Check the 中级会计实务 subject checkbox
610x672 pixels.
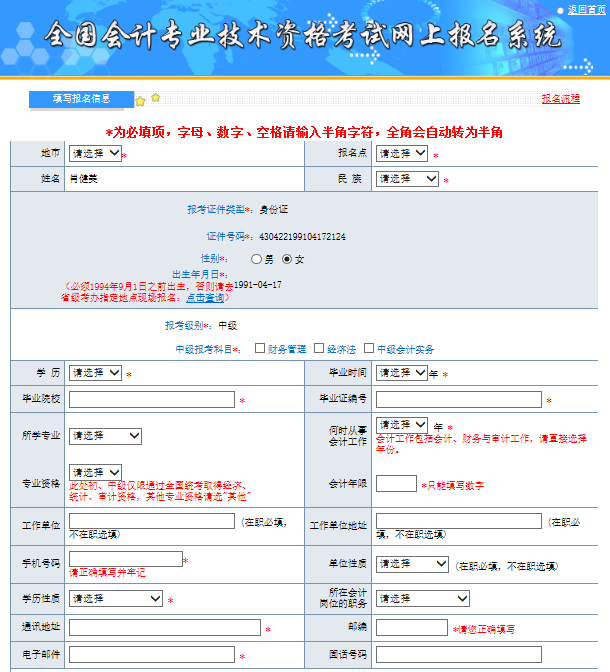coord(369,348)
